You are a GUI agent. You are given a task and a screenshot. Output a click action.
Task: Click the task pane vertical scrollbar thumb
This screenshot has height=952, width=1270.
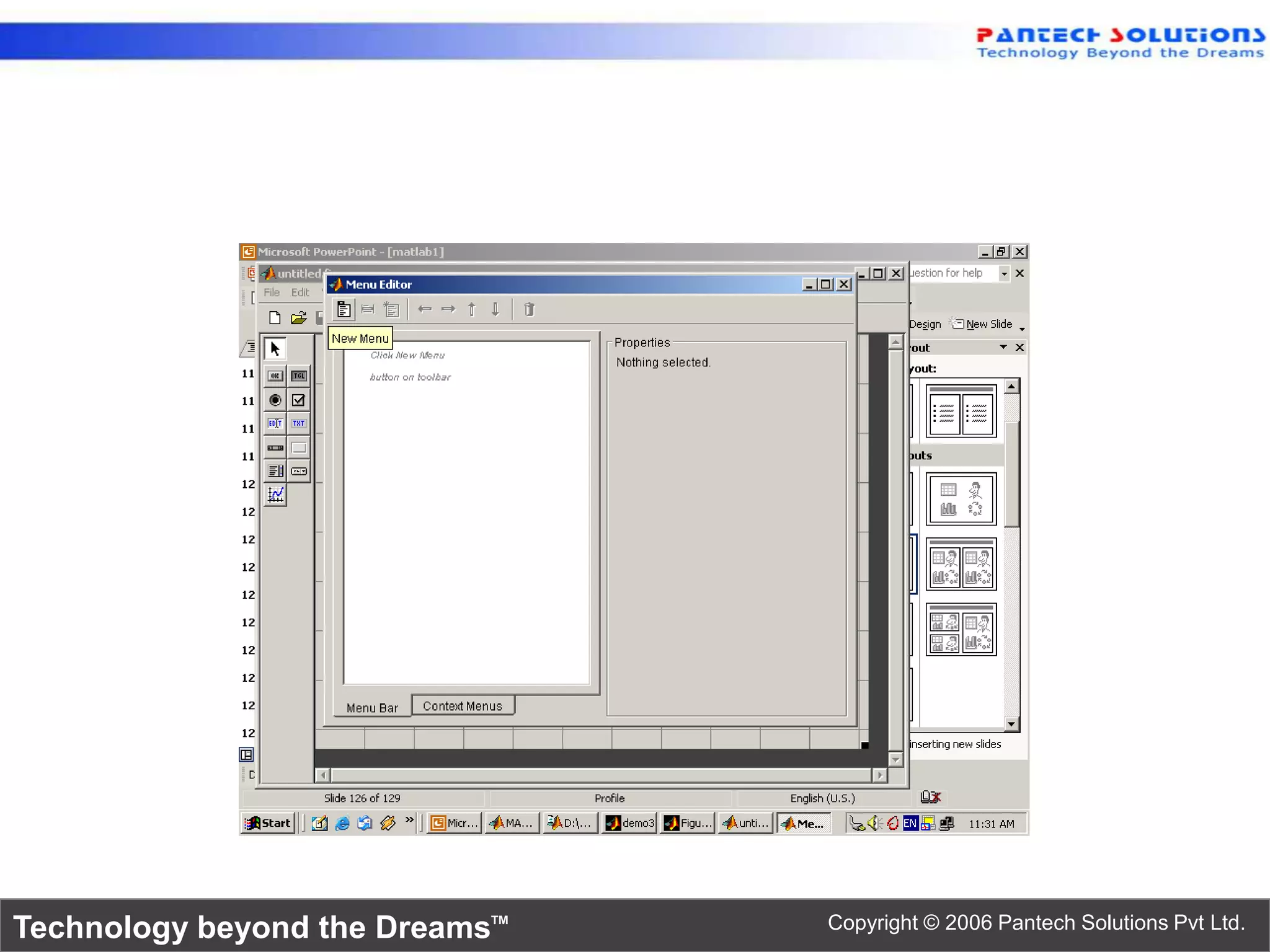tap(1011, 474)
